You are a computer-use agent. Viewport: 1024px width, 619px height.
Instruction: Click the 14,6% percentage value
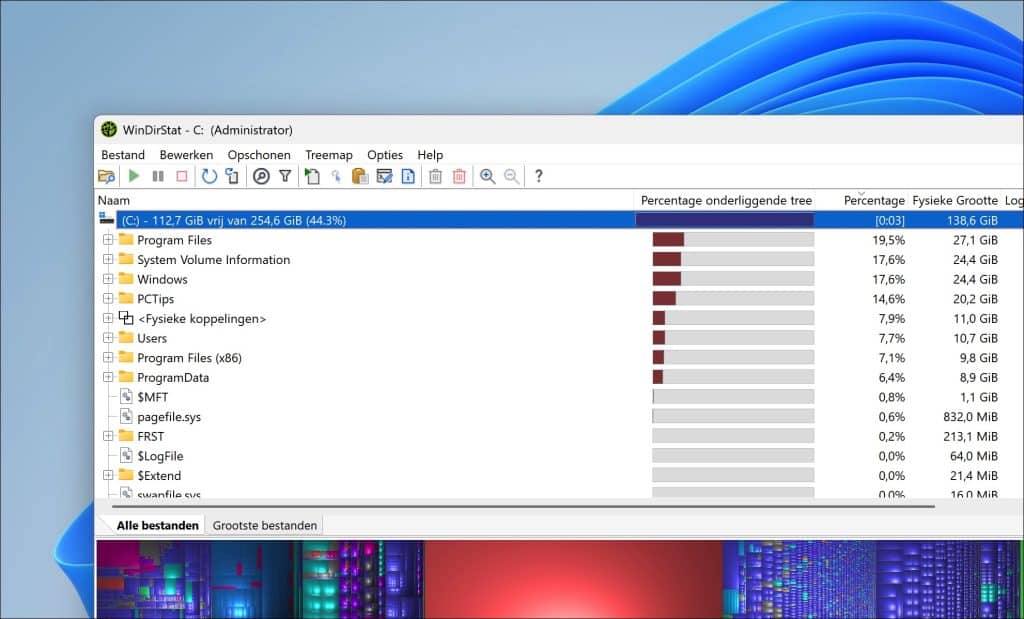pos(889,298)
